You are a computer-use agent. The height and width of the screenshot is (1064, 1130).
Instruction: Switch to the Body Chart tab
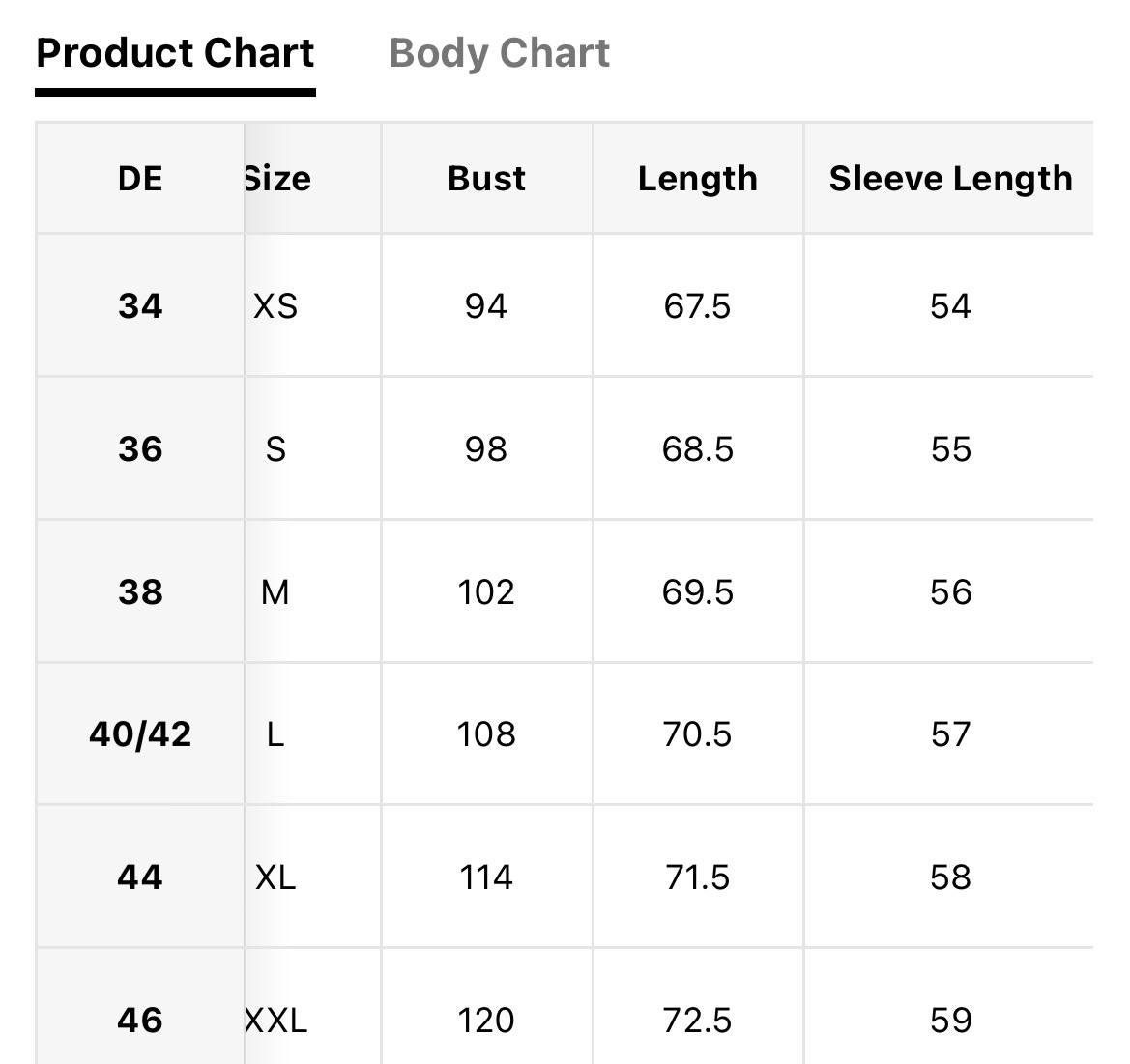tap(499, 53)
